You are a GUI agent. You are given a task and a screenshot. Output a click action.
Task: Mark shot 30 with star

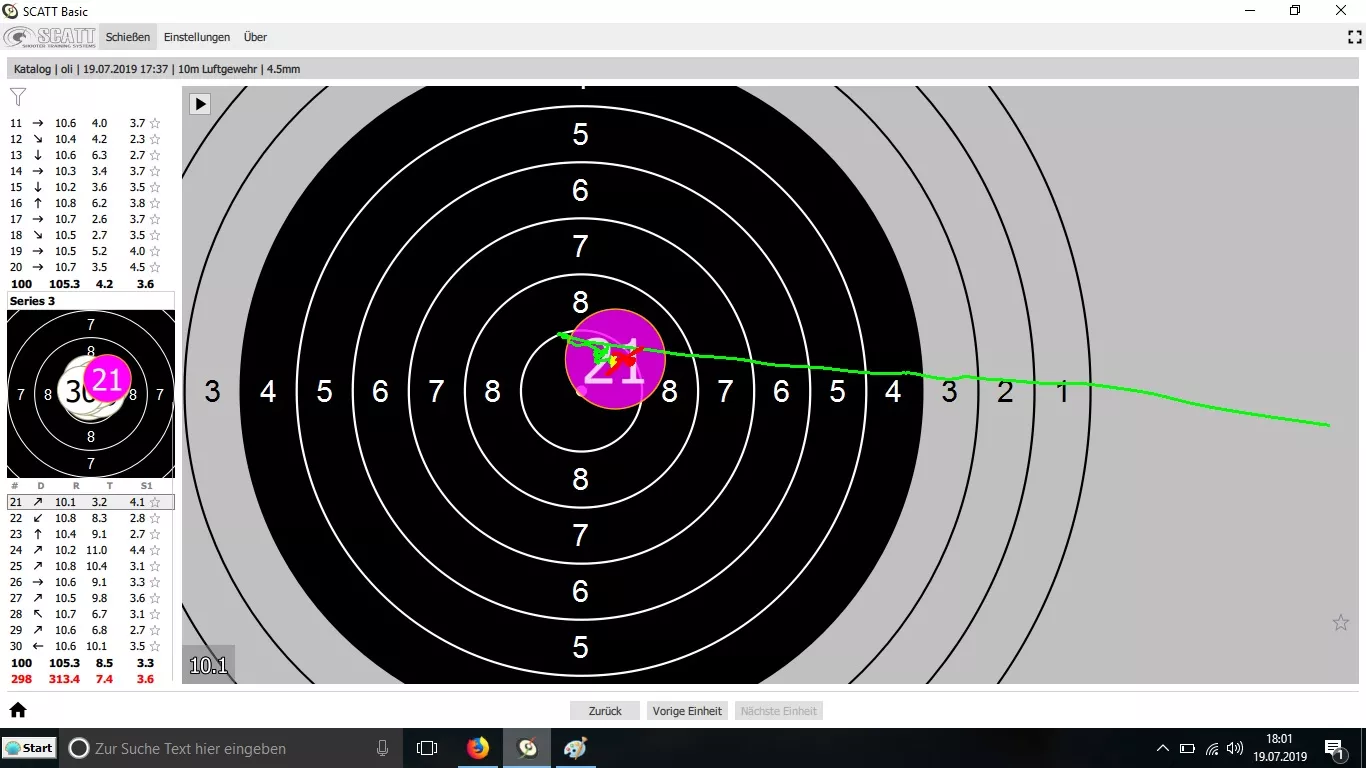point(155,646)
